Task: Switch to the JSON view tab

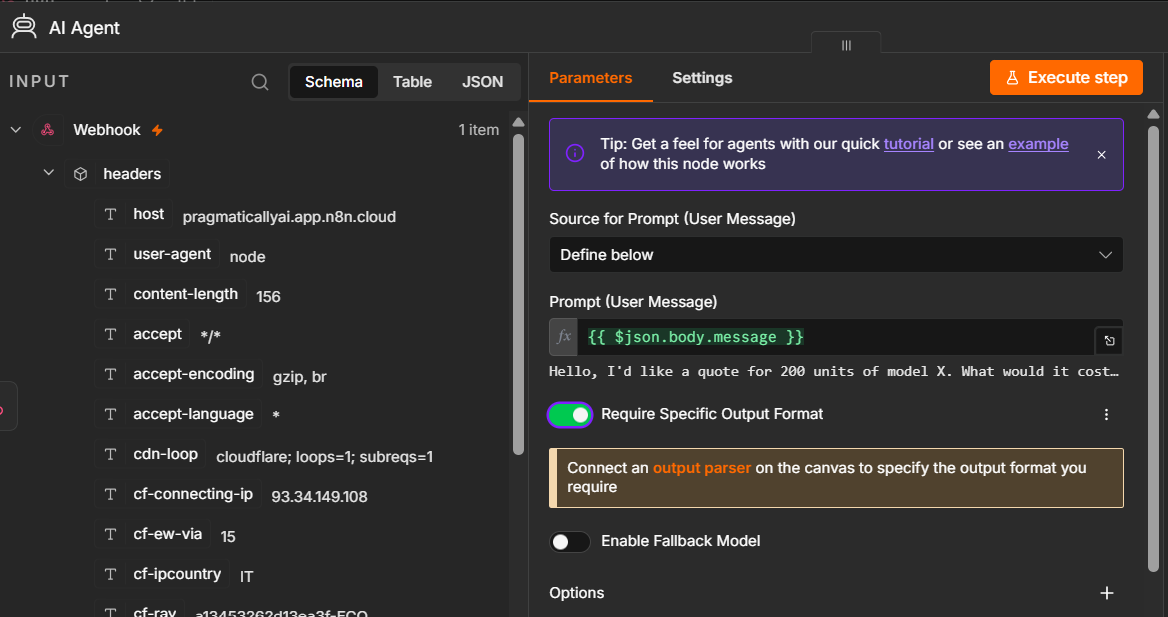Action: [x=482, y=82]
